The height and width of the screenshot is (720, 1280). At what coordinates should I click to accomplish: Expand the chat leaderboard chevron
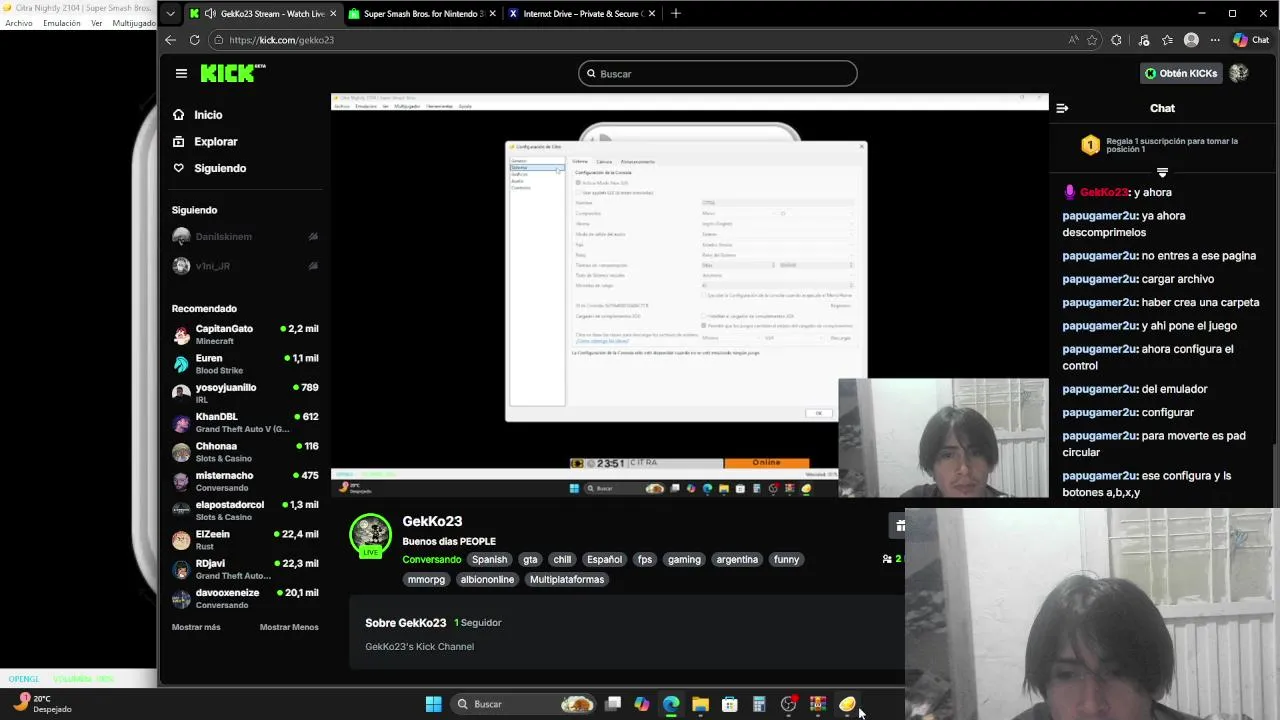tap(1162, 173)
